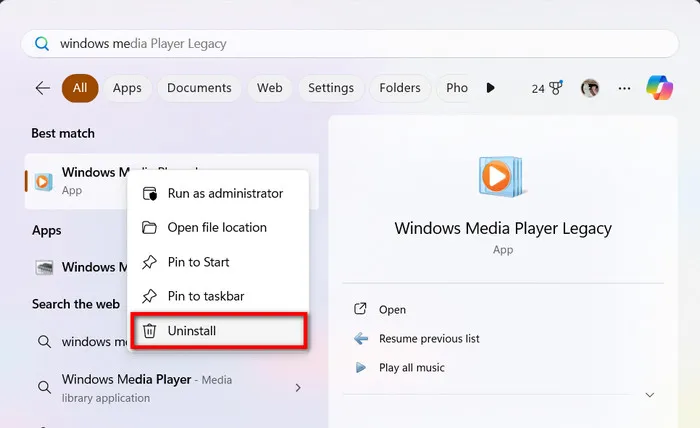Viewport: 700px width, 428px height.
Task: Open the Windows M… result under Apps
Action: [81, 267]
